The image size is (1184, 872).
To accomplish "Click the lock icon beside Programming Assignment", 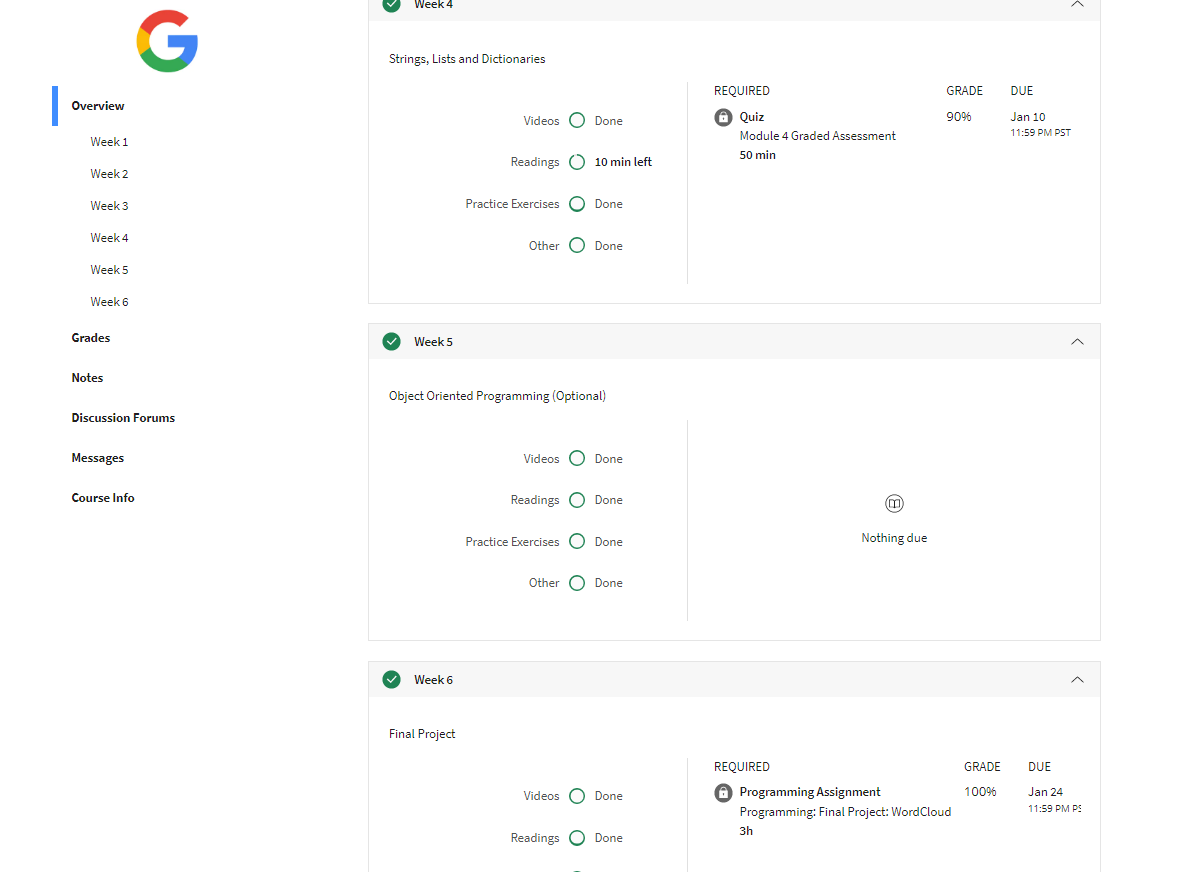I will tap(723, 793).
